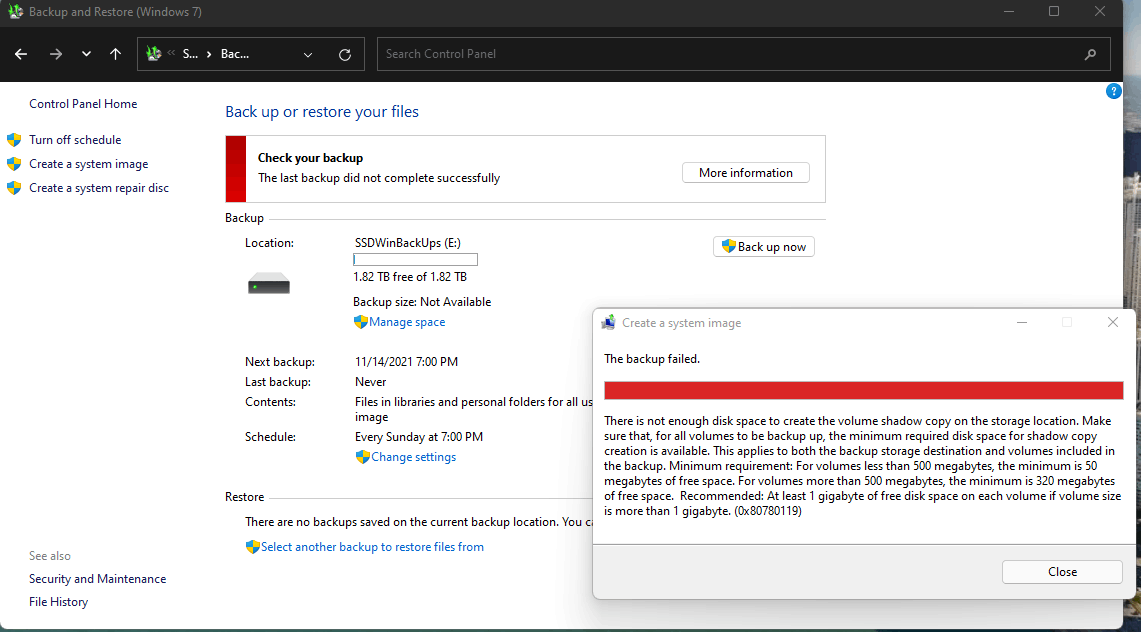Click More information button
Viewport: 1141px width, 632px height.
point(746,172)
